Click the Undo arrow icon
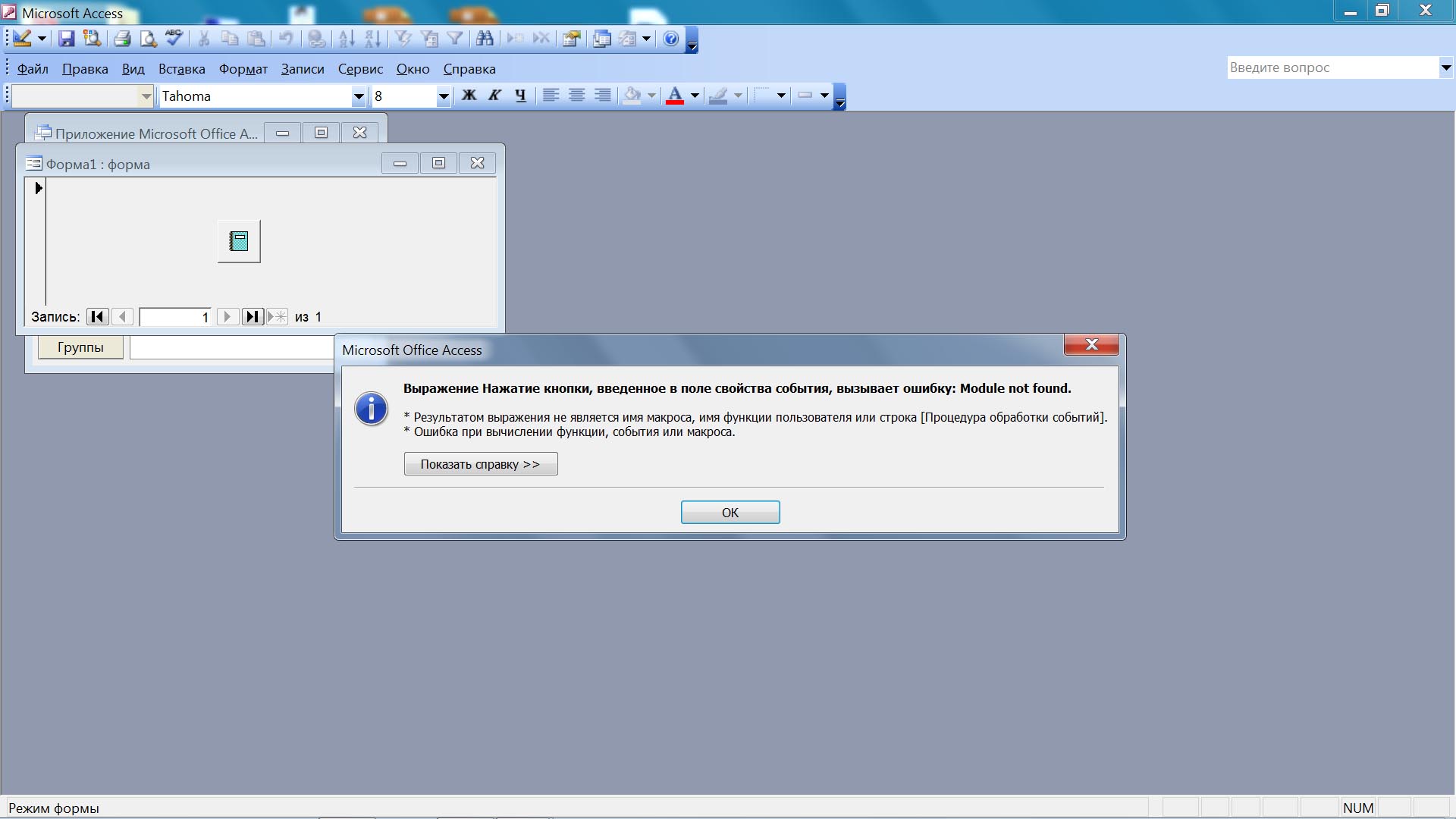Image resolution: width=1456 pixels, height=819 pixels. click(x=286, y=39)
